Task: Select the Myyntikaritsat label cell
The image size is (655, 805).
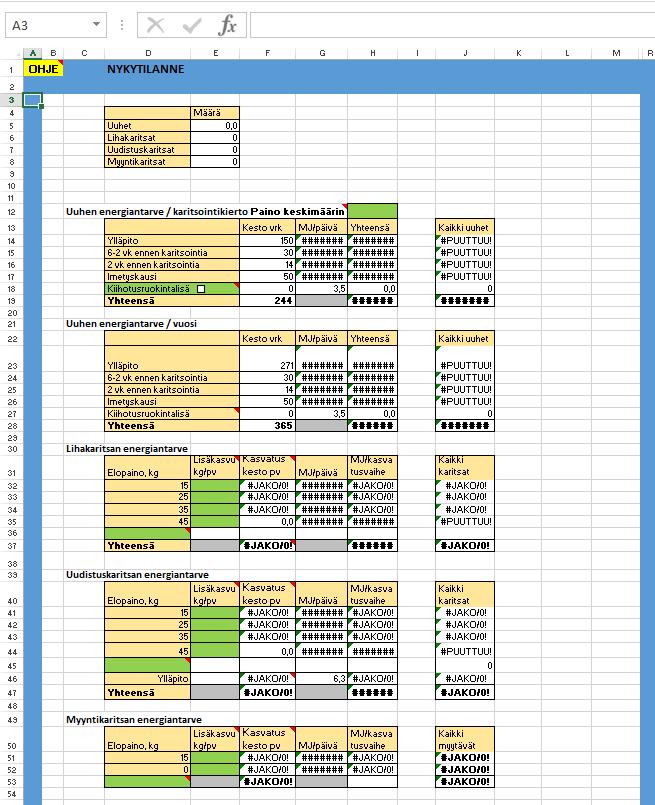Action: (147, 162)
